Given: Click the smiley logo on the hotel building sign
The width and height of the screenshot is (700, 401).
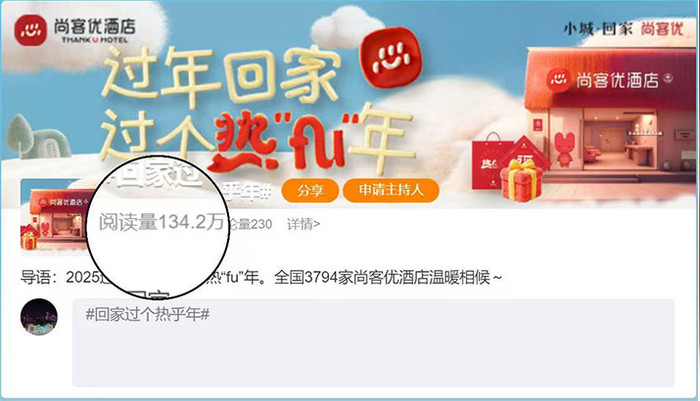Looking at the screenshot, I should tap(558, 80).
